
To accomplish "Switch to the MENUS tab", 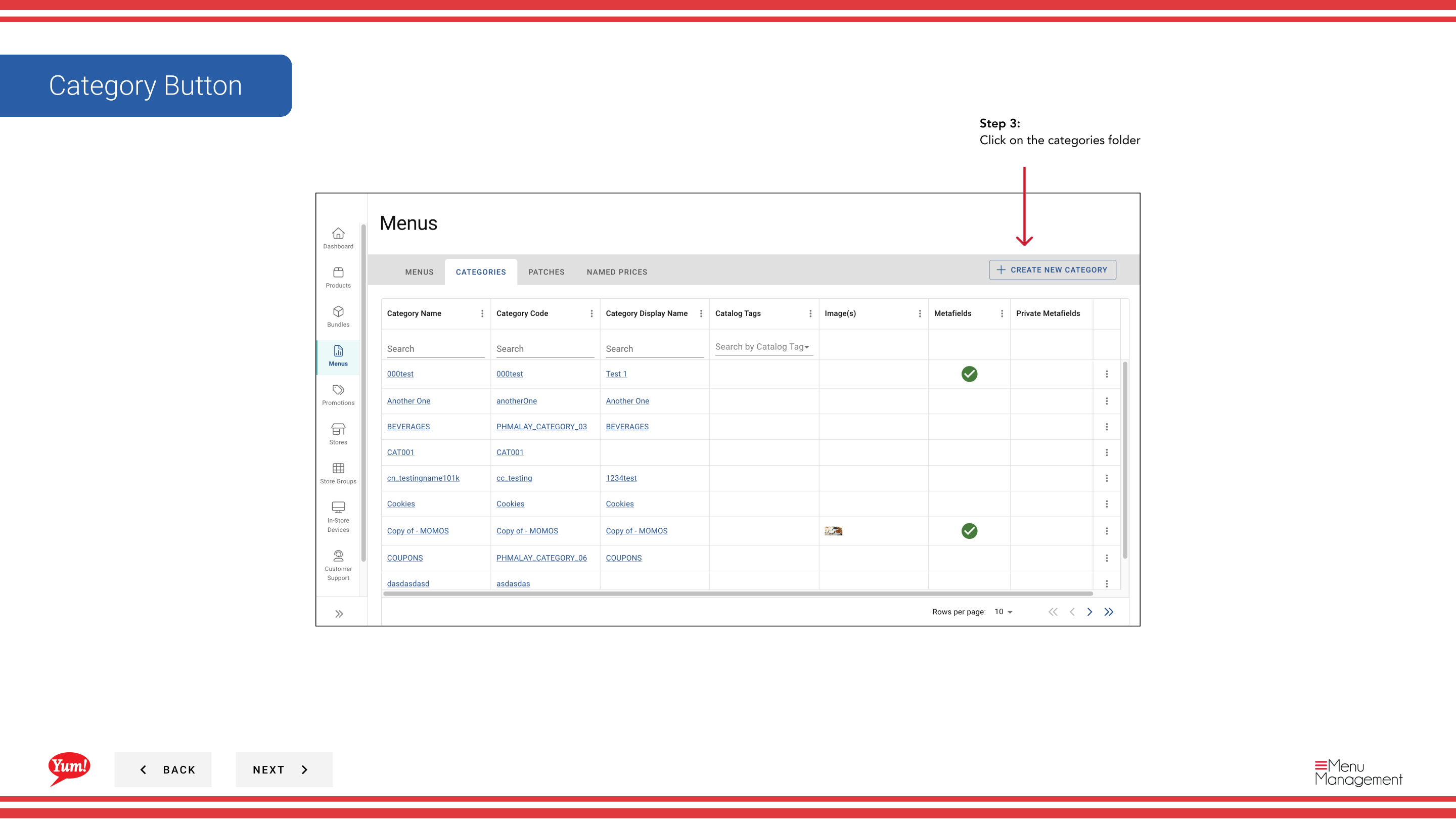I will coord(420,272).
